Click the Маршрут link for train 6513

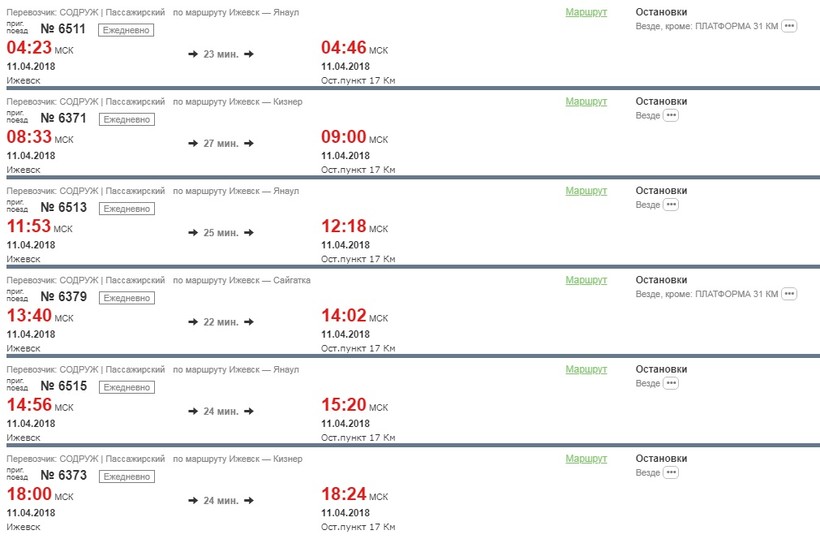[586, 190]
